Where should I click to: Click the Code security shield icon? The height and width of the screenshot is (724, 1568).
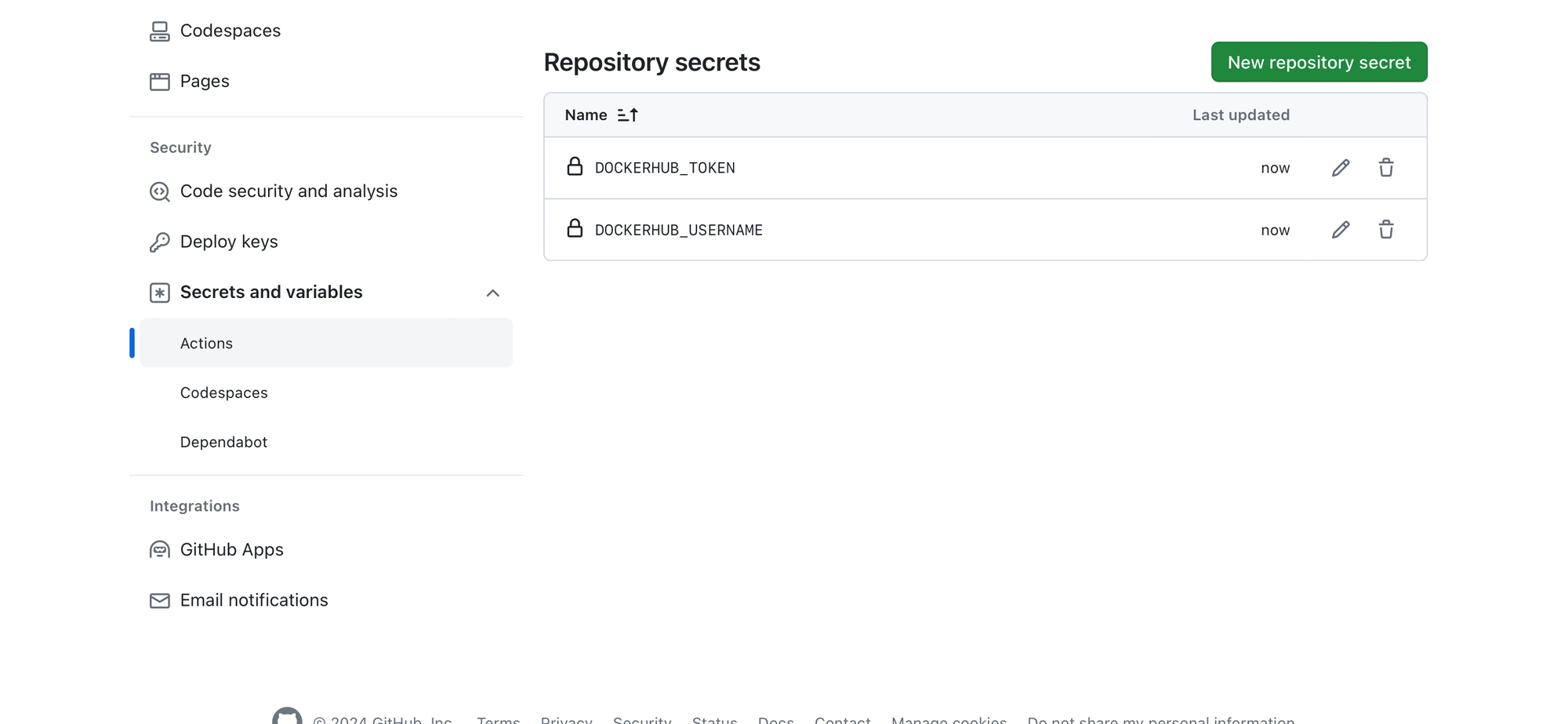[160, 191]
